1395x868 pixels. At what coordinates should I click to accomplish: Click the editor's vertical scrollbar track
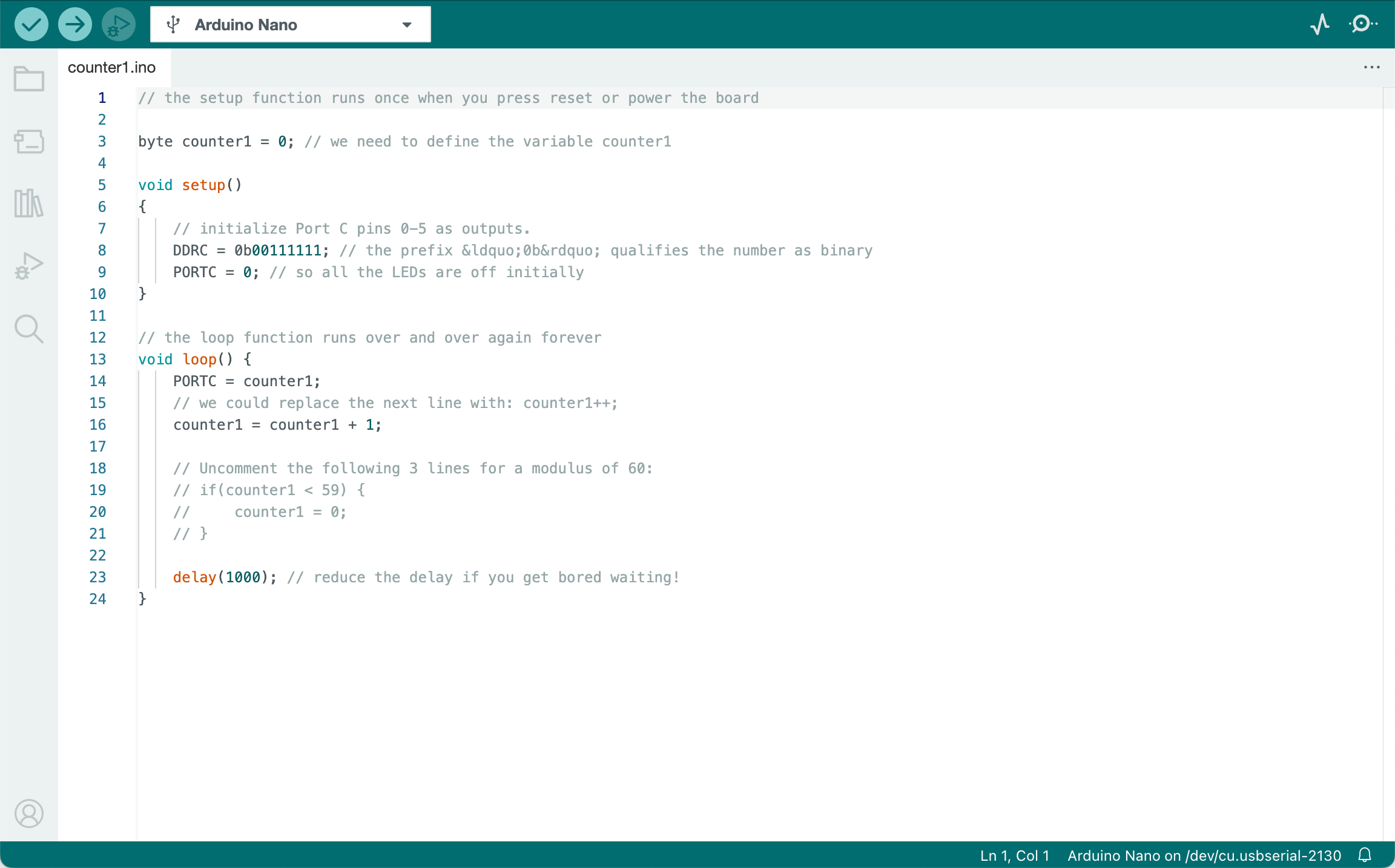click(x=1389, y=464)
